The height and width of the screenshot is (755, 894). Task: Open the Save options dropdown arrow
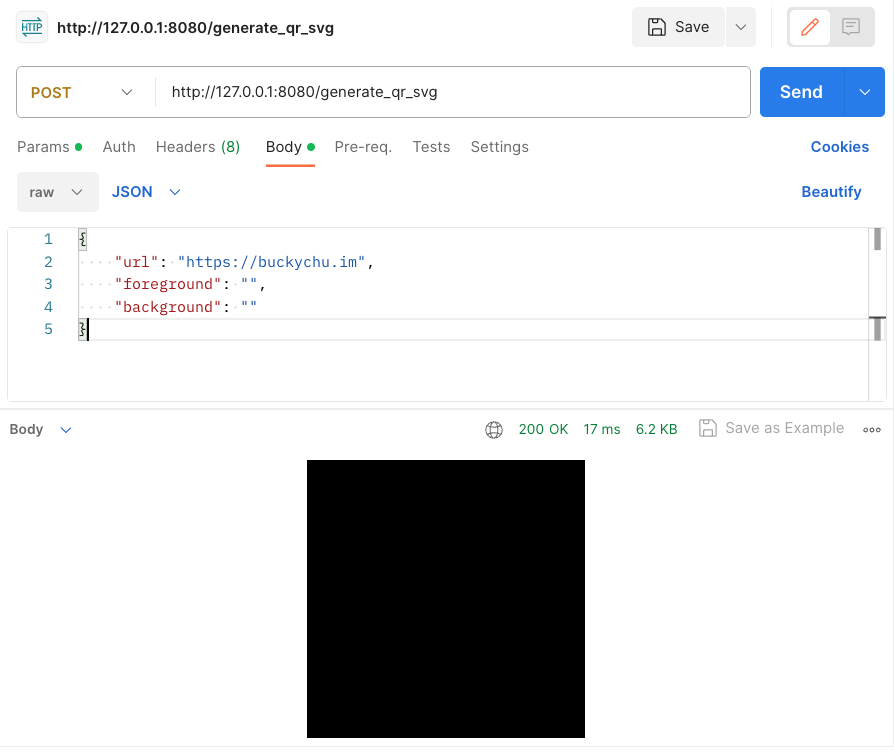(x=741, y=27)
